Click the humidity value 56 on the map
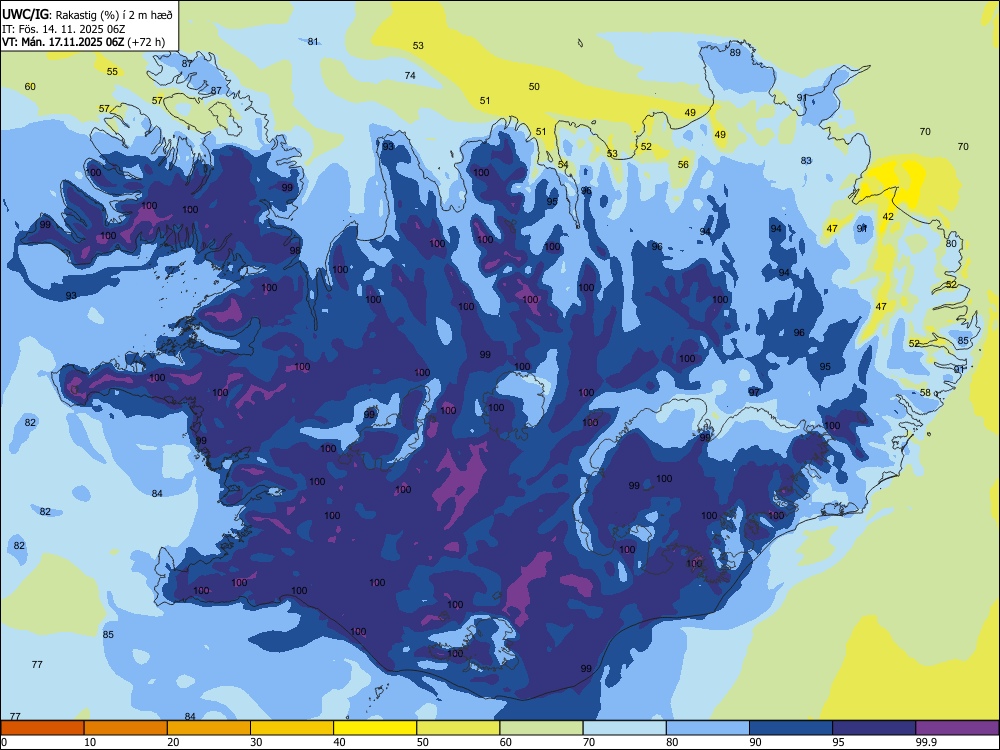The image size is (1000, 750). click(683, 164)
